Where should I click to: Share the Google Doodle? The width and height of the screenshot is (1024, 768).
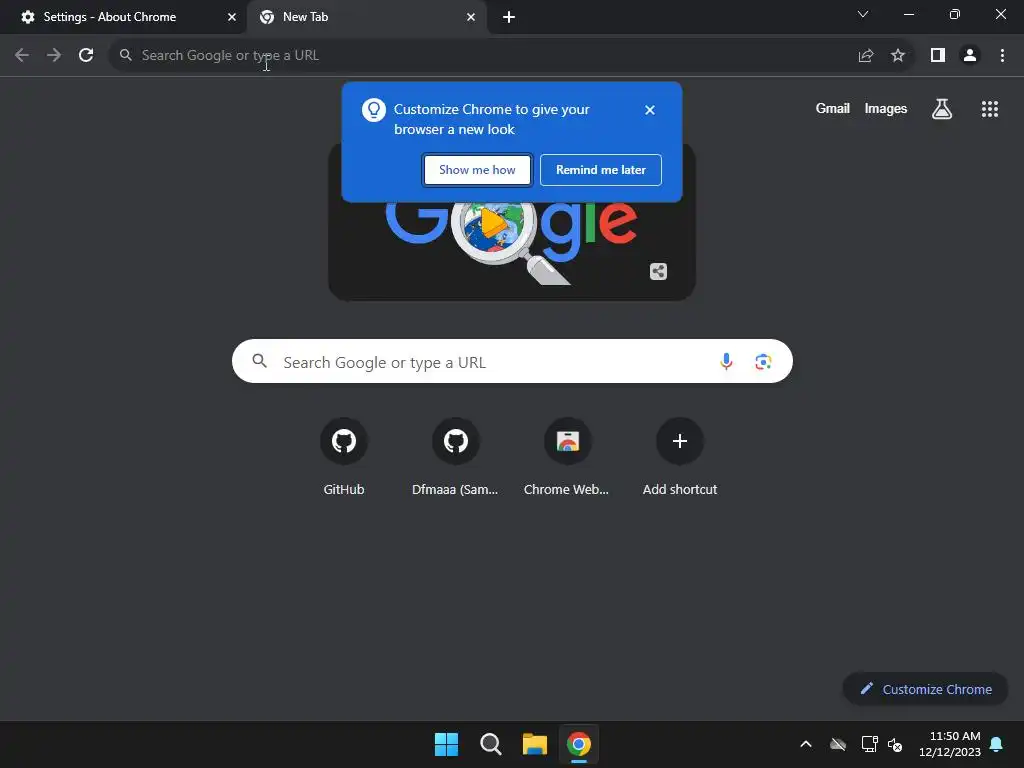658,271
